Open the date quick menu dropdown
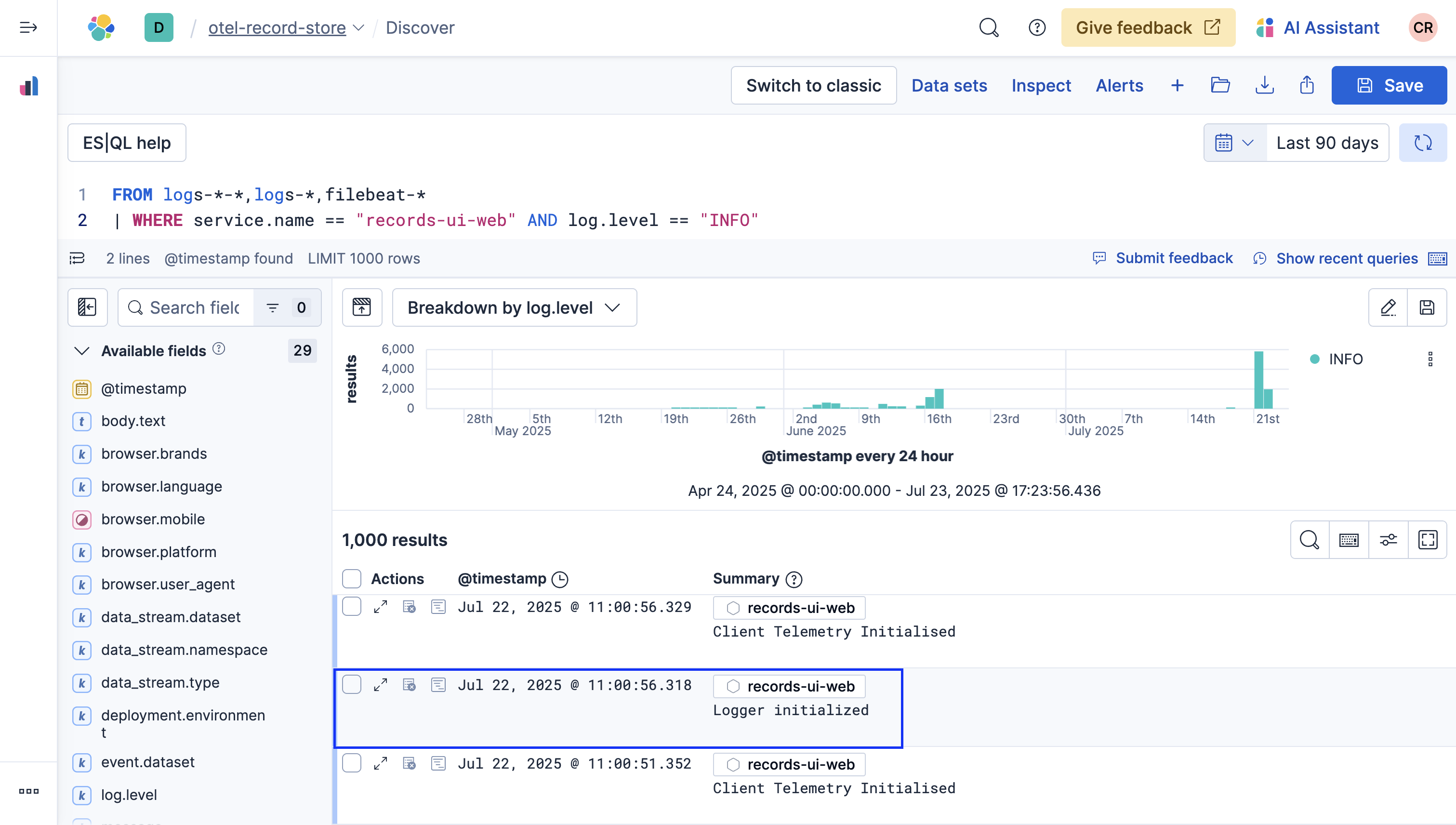Viewport: 1456px width, 825px height. 1234,143
